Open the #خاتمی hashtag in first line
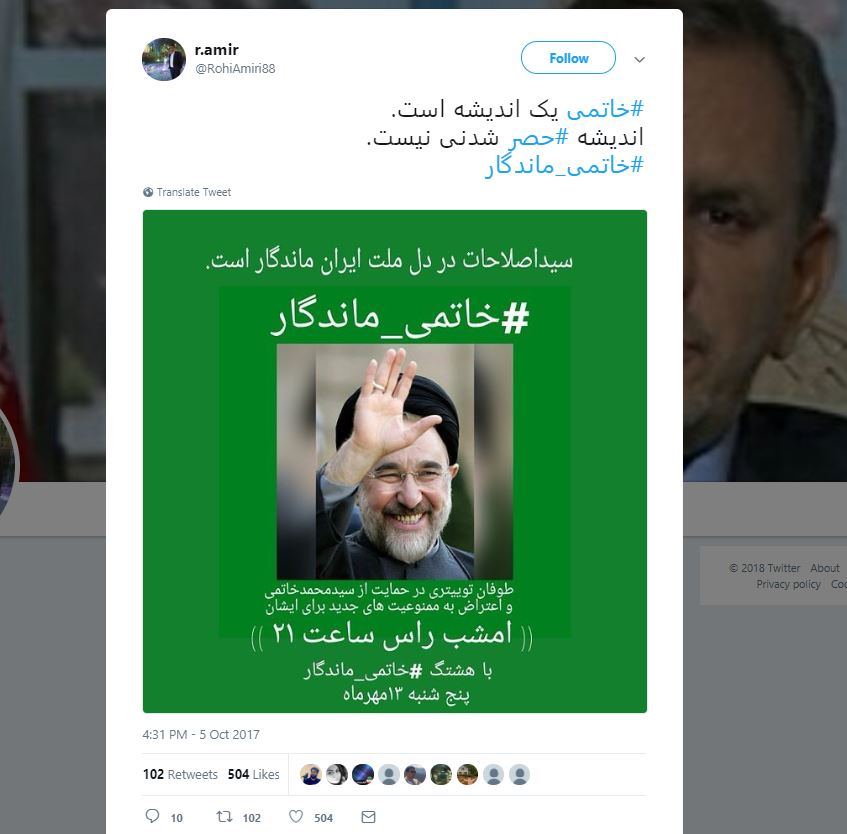The width and height of the screenshot is (847, 834). point(605,109)
